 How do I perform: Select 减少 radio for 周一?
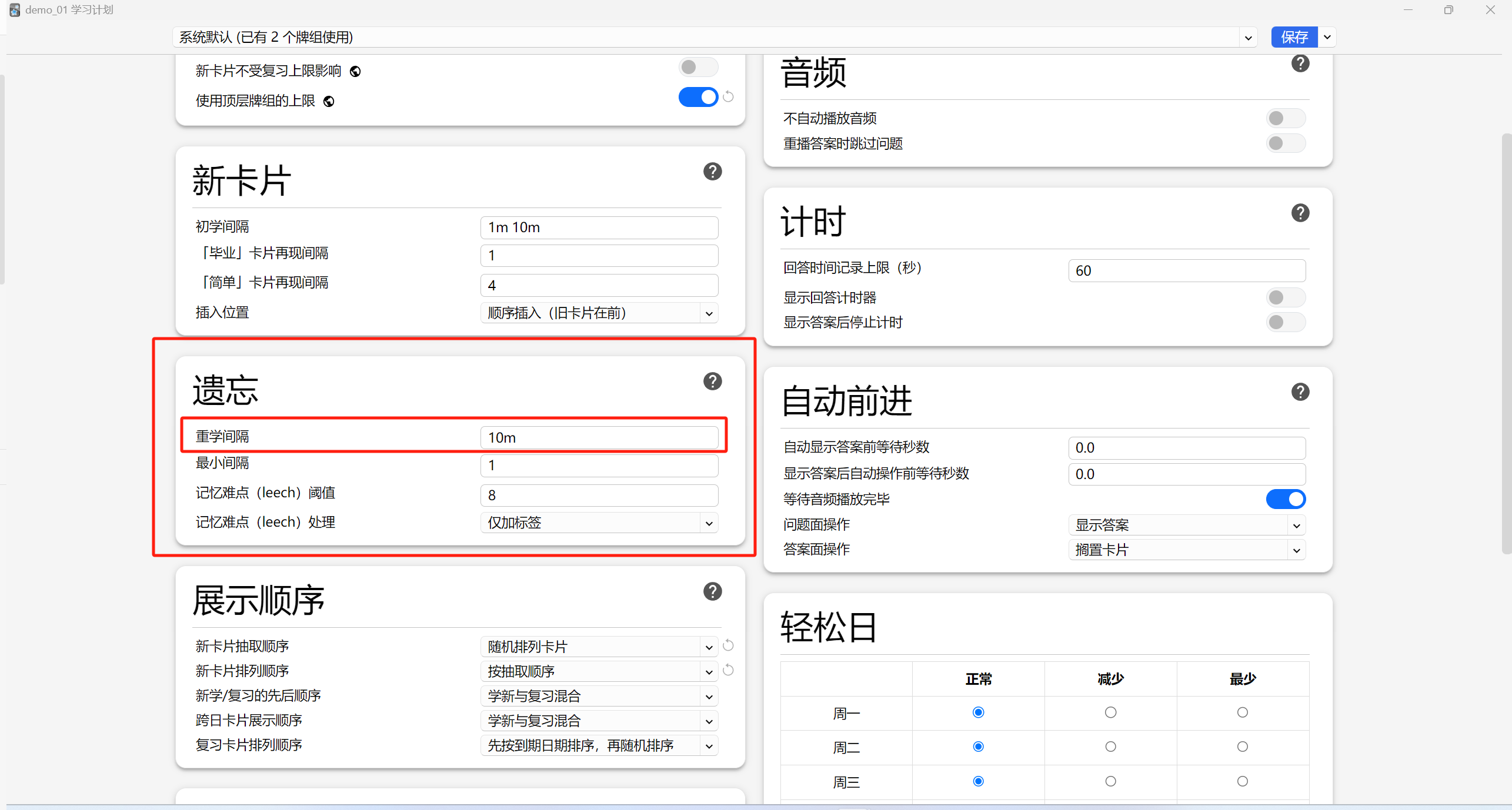pos(1110,712)
